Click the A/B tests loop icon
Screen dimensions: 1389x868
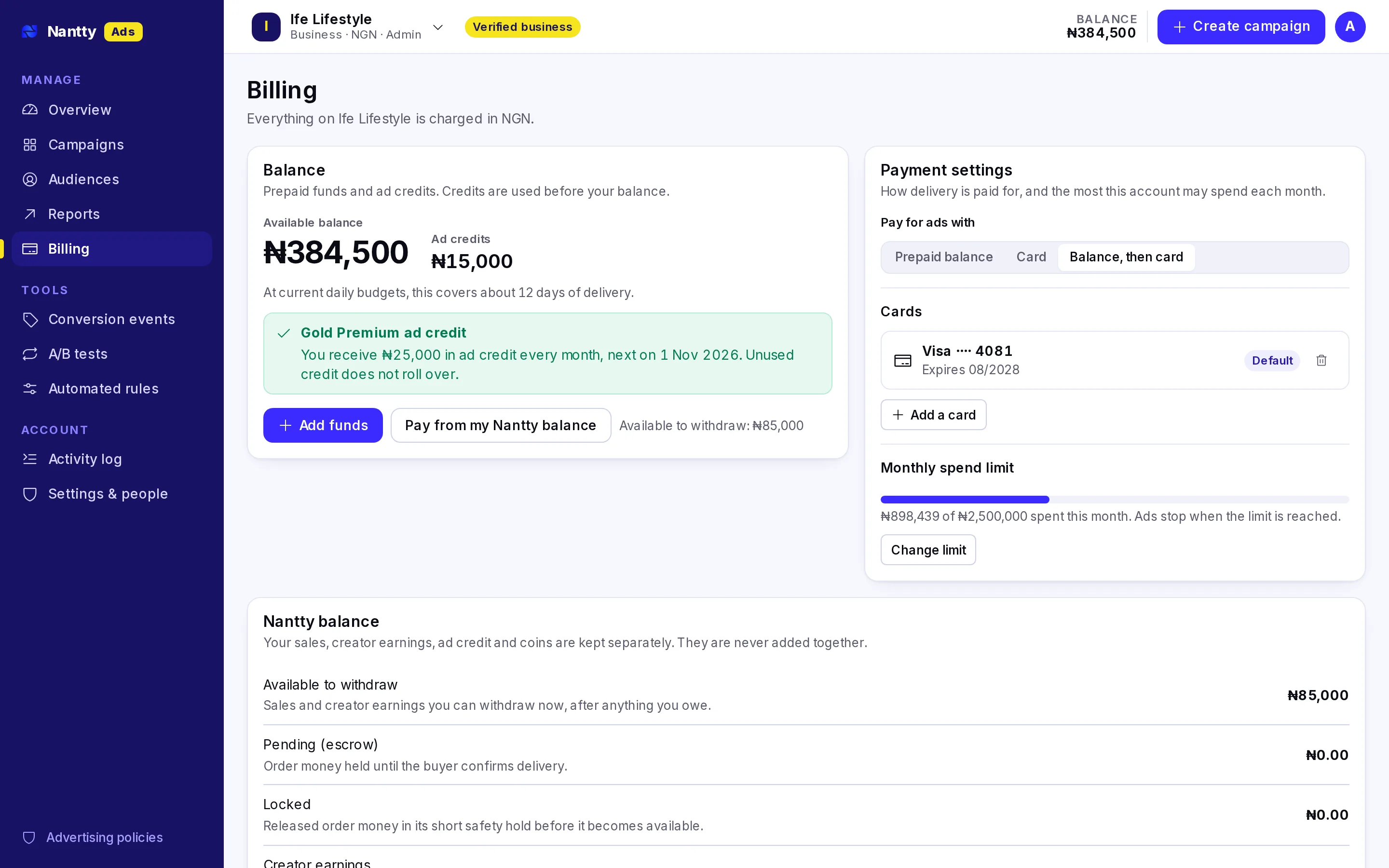pyautogui.click(x=30, y=353)
